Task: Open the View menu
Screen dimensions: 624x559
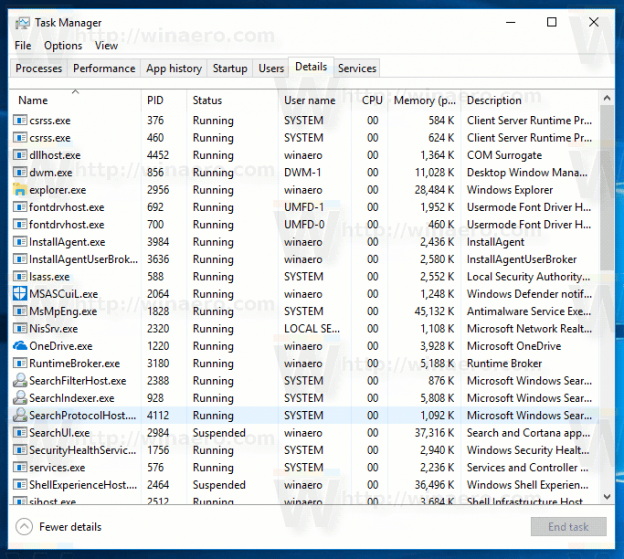Action: (x=106, y=45)
